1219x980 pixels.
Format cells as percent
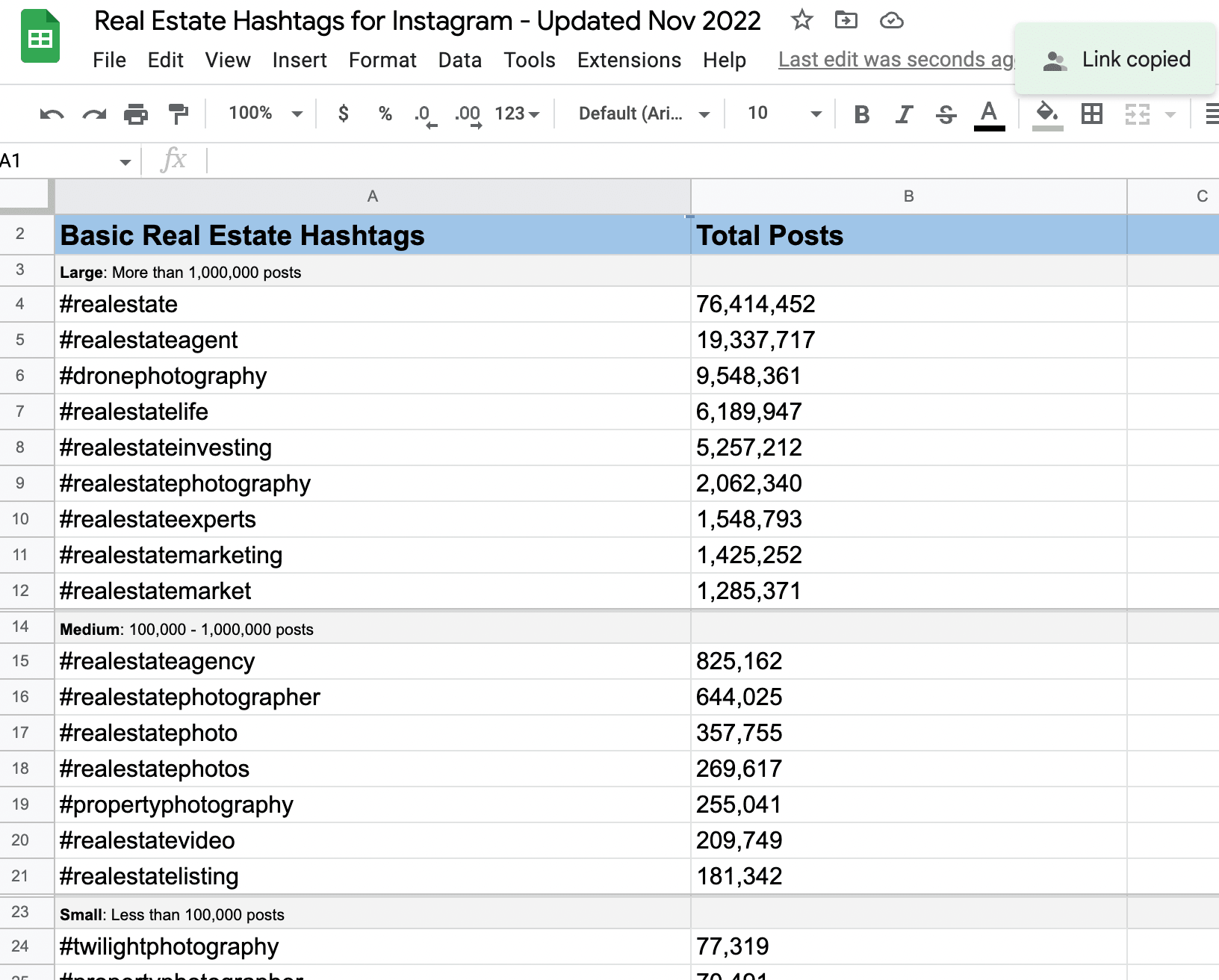(385, 114)
